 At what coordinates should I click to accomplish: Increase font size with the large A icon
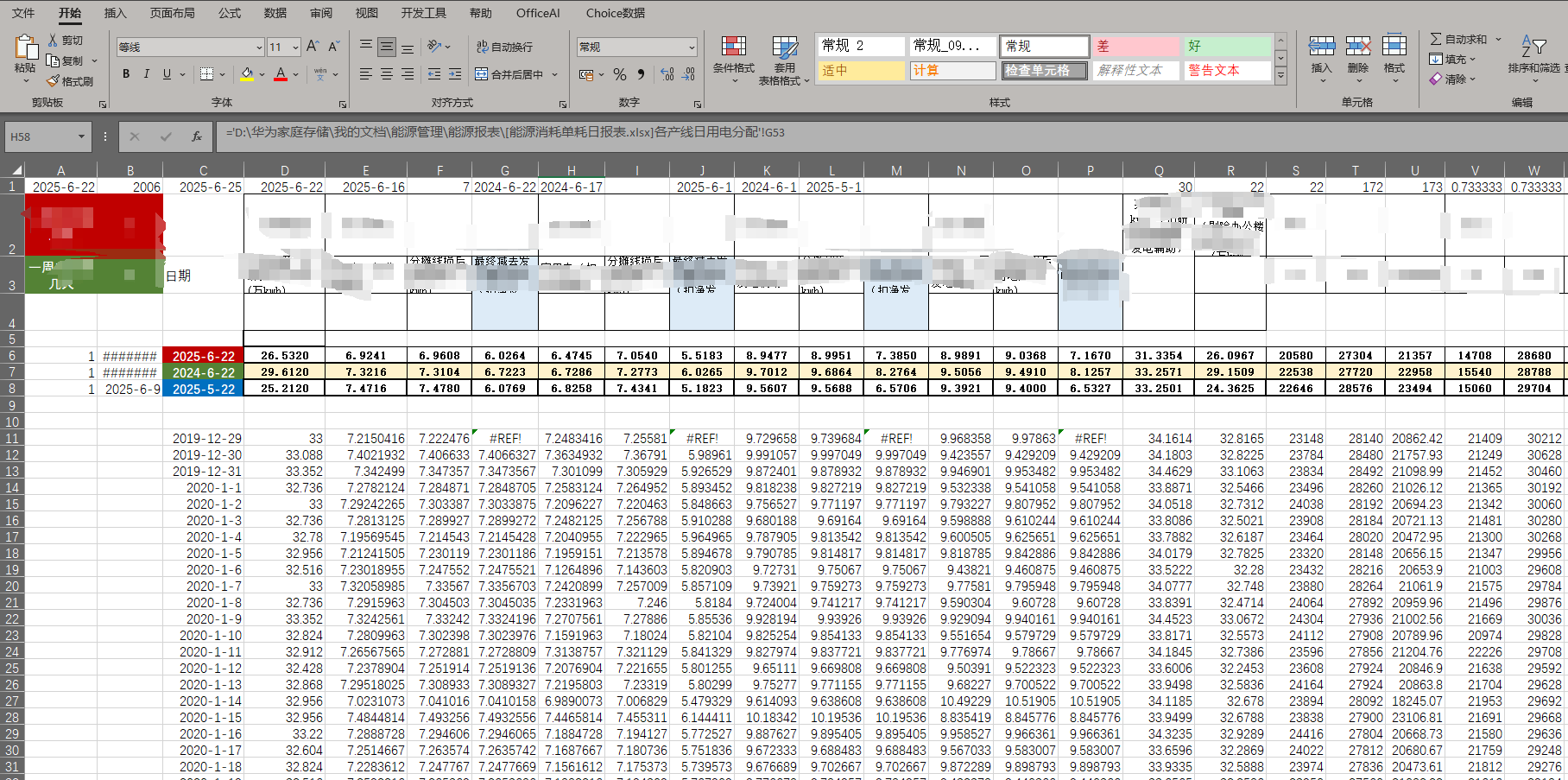(x=313, y=47)
